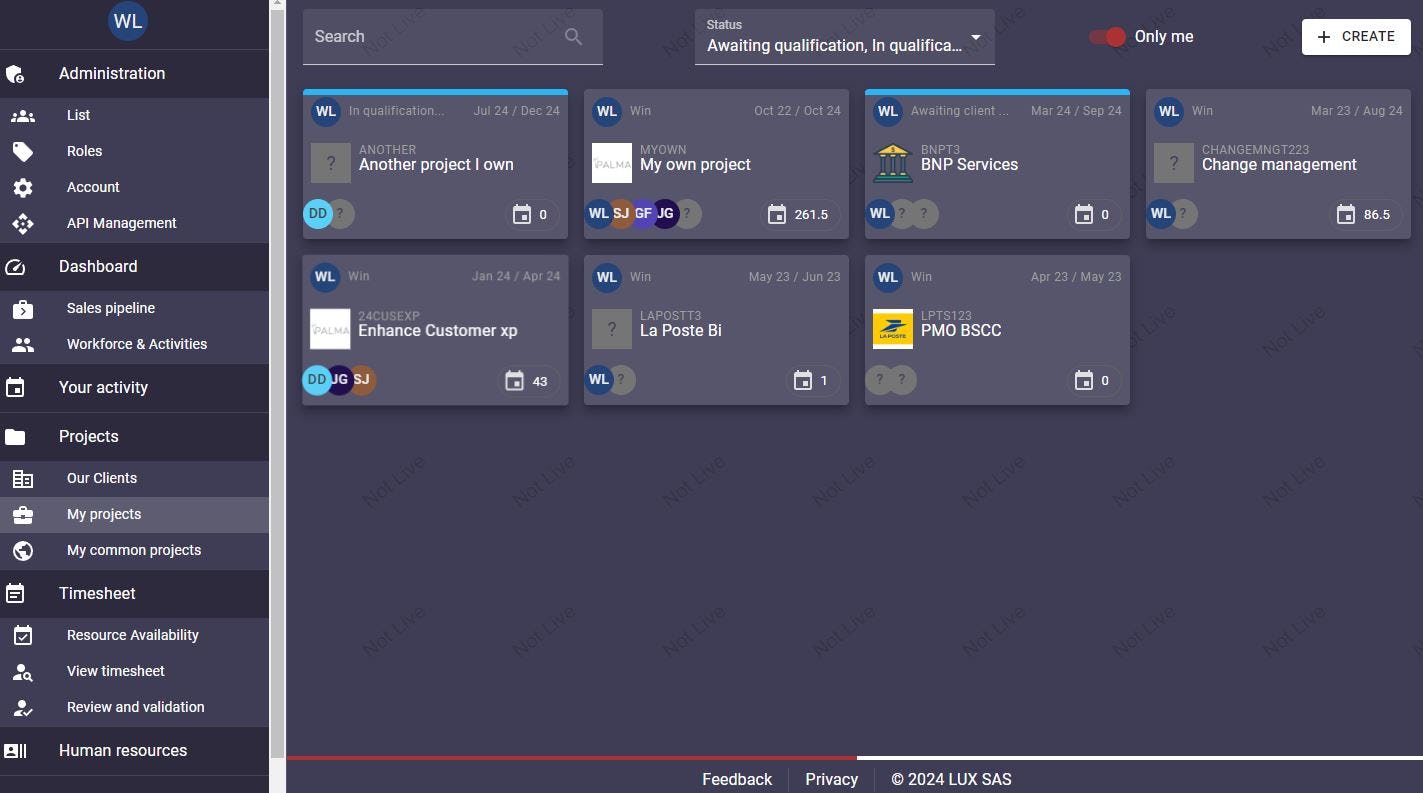Viewport: 1423px width, 793px height.
Task: Collapse the Dashboard section
Action: pos(97,266)
